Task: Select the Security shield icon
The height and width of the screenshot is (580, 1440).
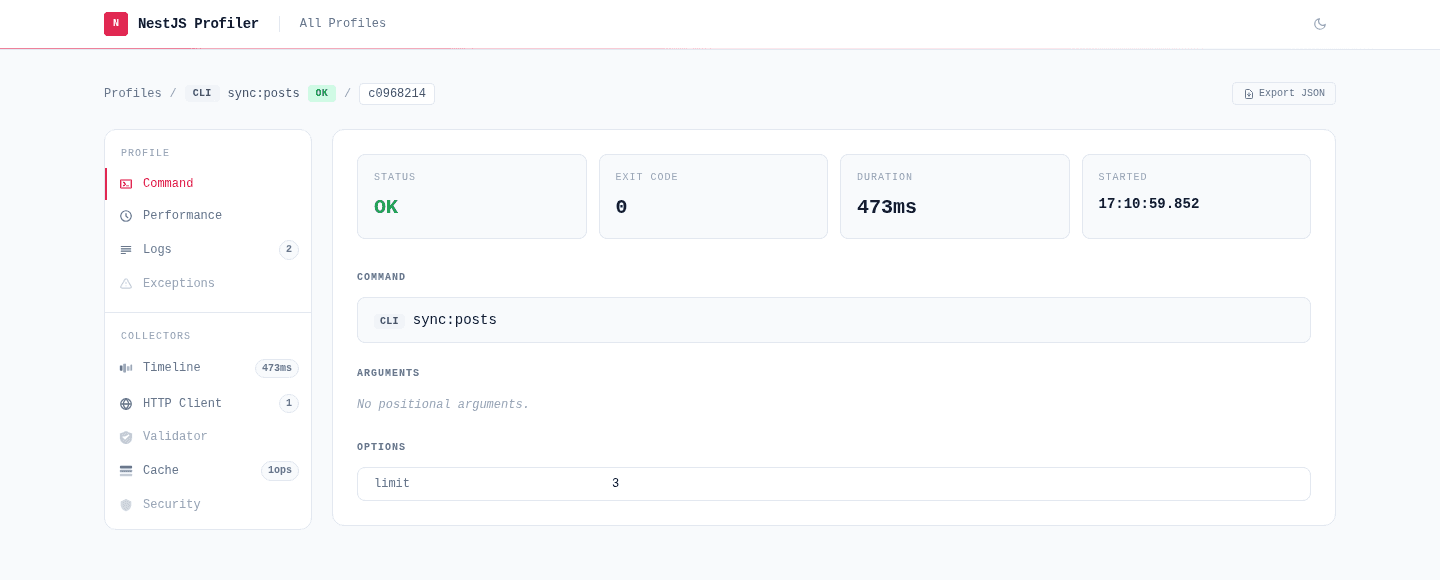Action: coord(126,505)
